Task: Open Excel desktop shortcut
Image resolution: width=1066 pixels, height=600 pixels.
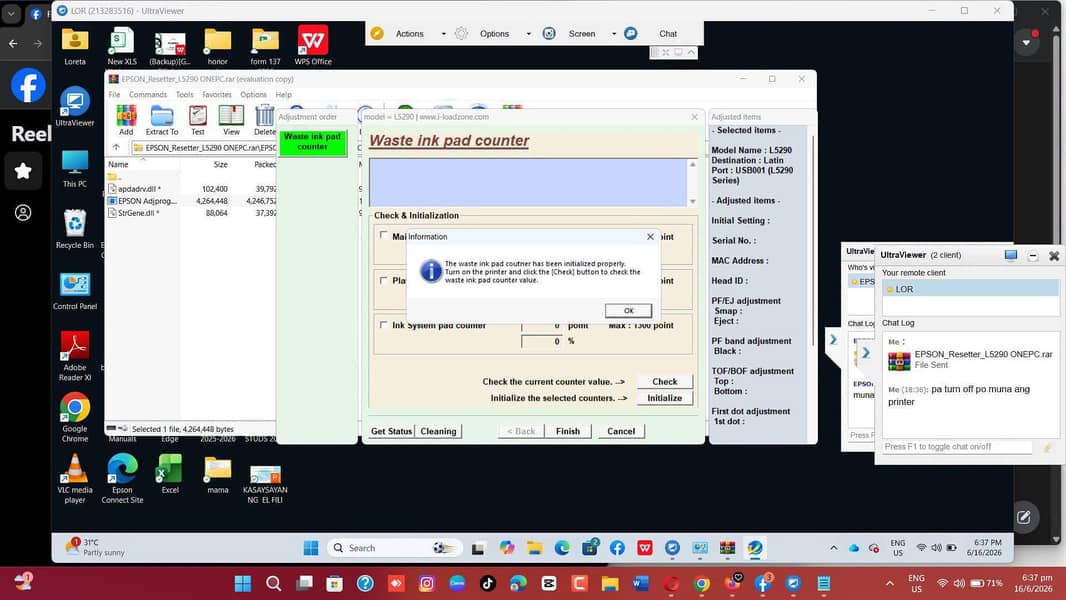Action: click(x=170, y=474)
